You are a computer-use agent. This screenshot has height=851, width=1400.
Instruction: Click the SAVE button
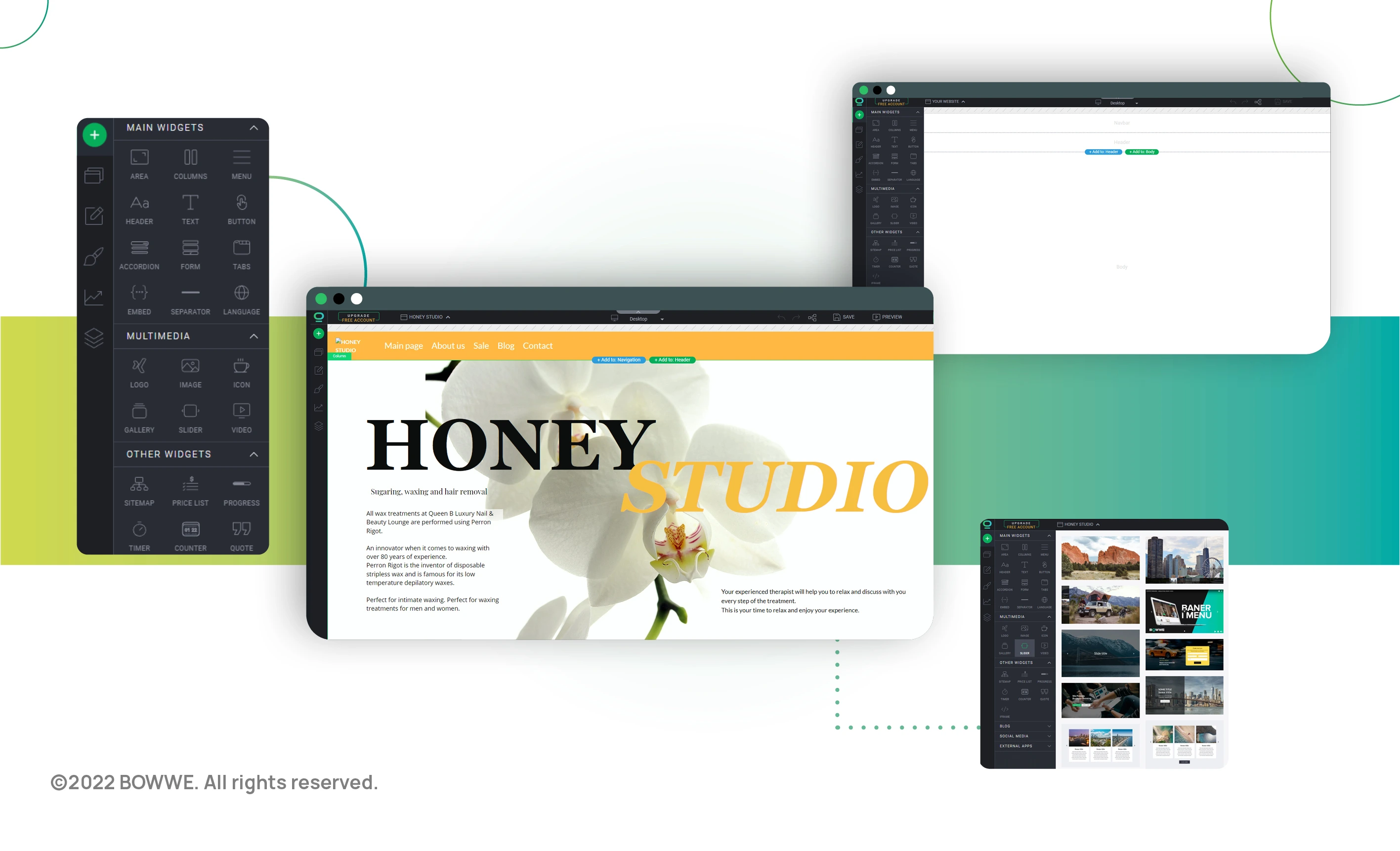[x=843, y=317]
